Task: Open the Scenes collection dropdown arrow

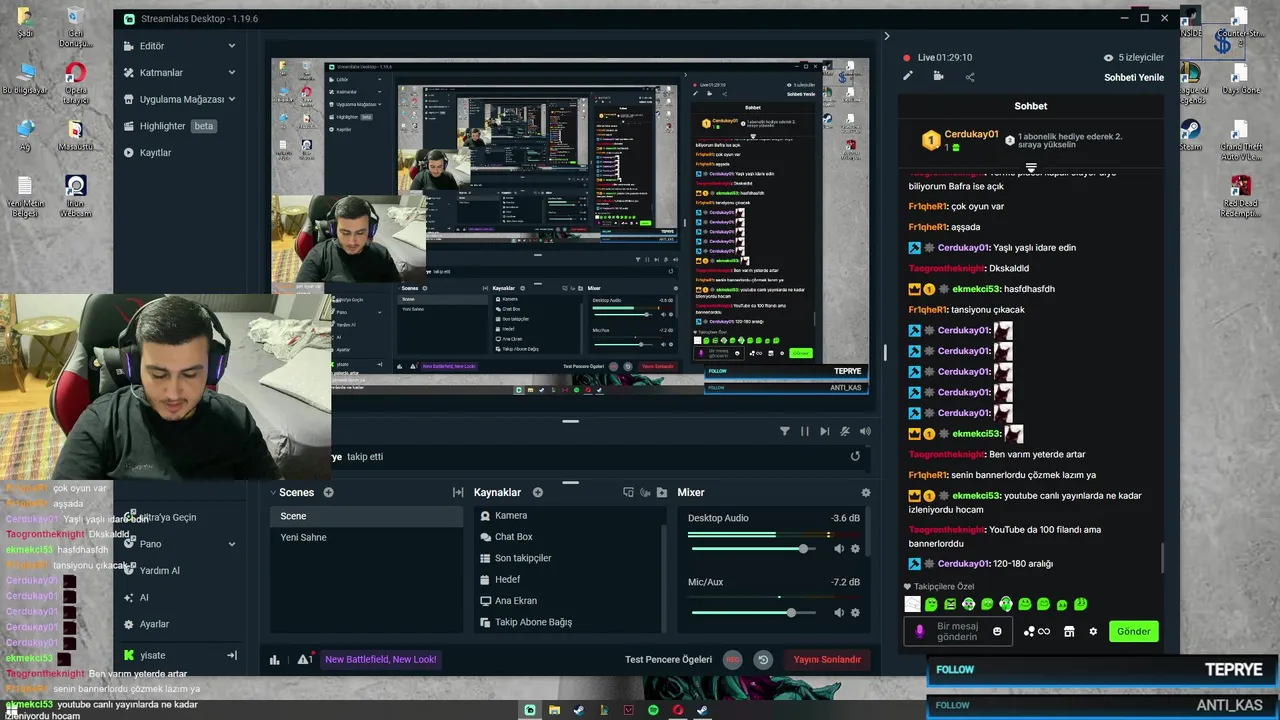Action: (x=273, y=493)
